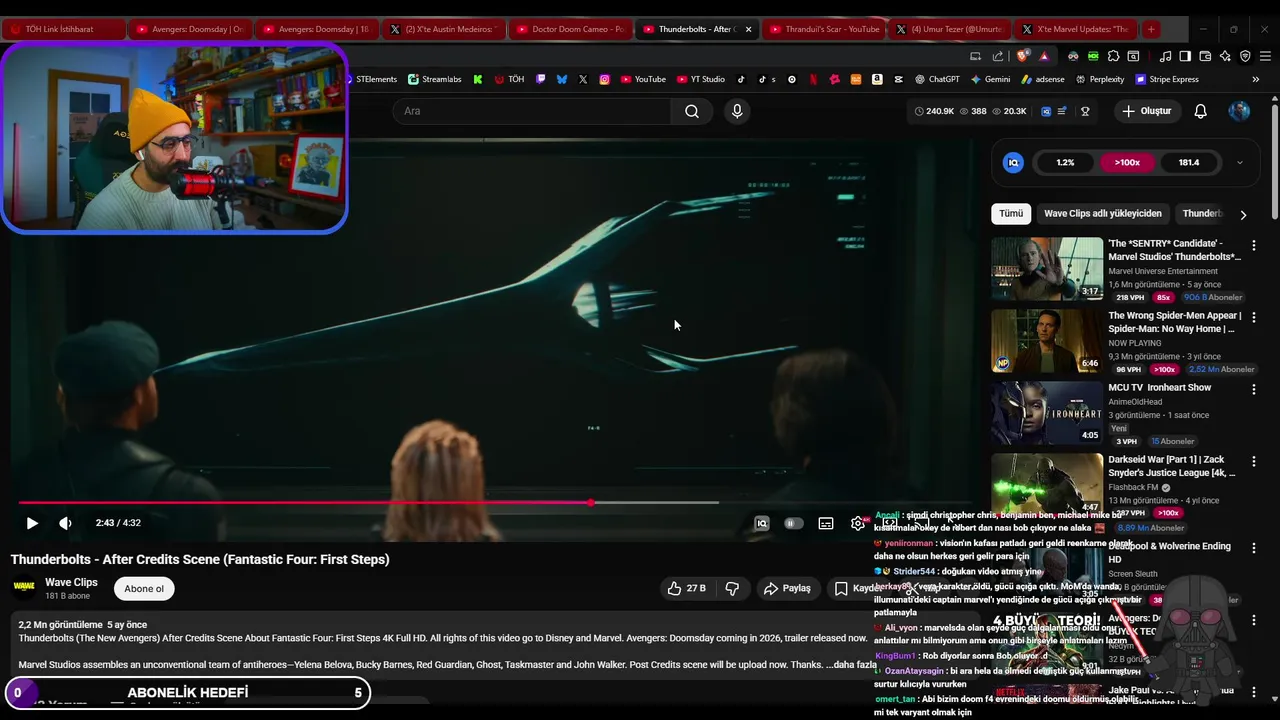Open The Wrong Spider-Men Appear thumbnail
Image resolution: width=1280 pixels, height=720 pixels.
point(1047,340)
